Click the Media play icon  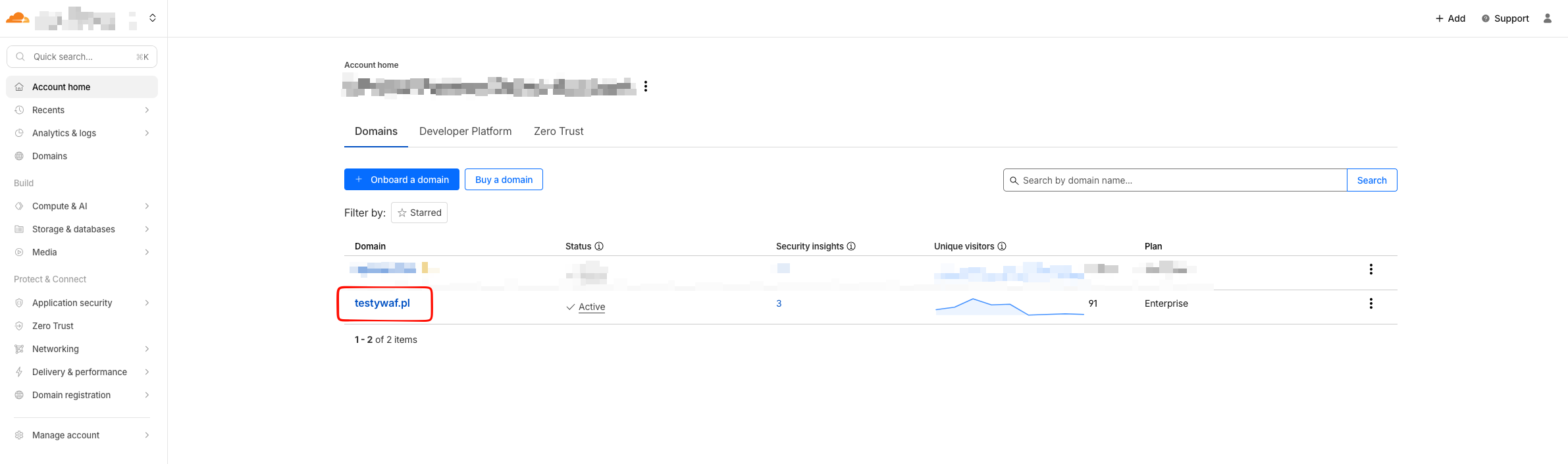tap(19, 252)
